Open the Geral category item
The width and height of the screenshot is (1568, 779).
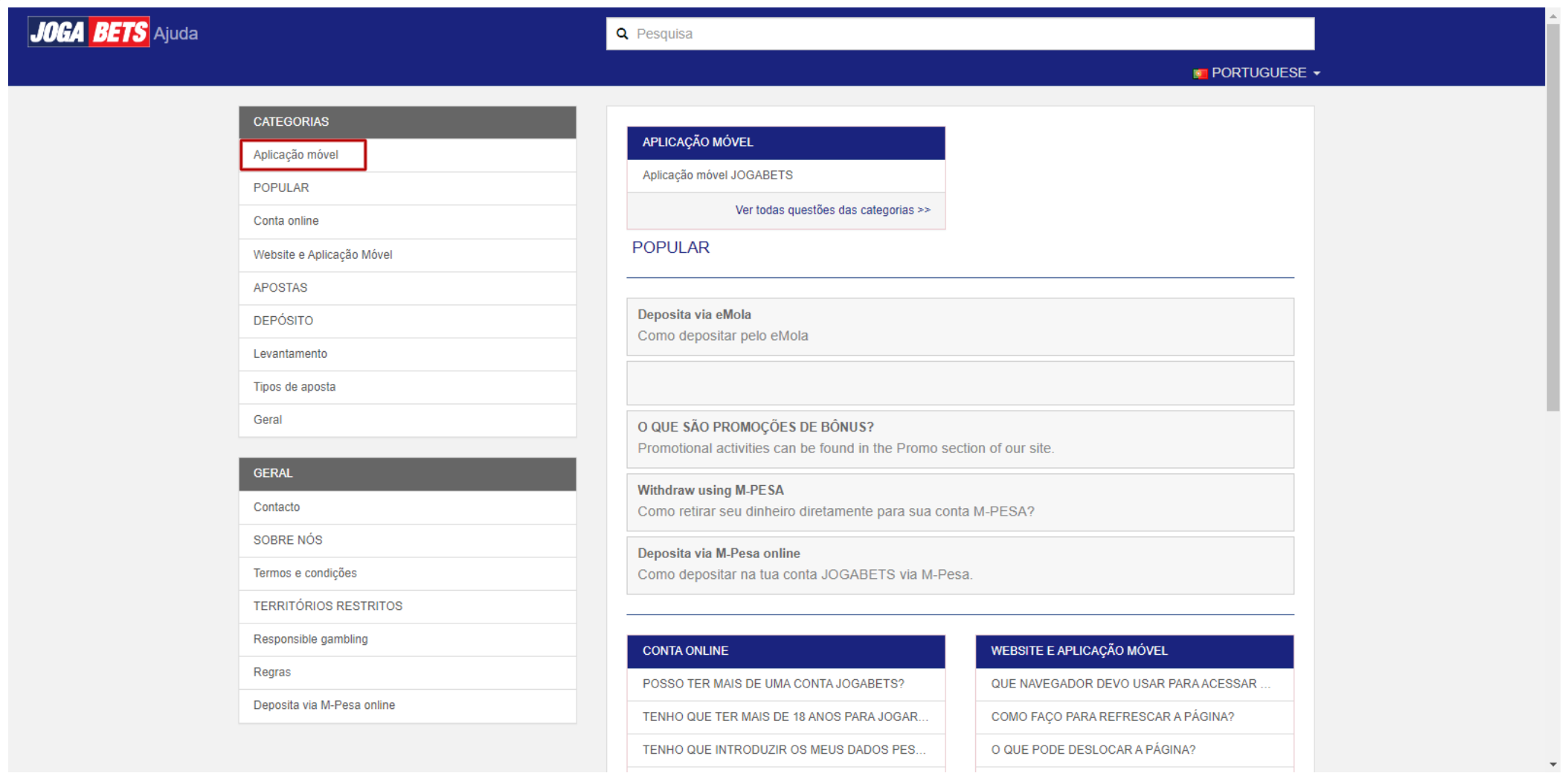coord(407,420)
